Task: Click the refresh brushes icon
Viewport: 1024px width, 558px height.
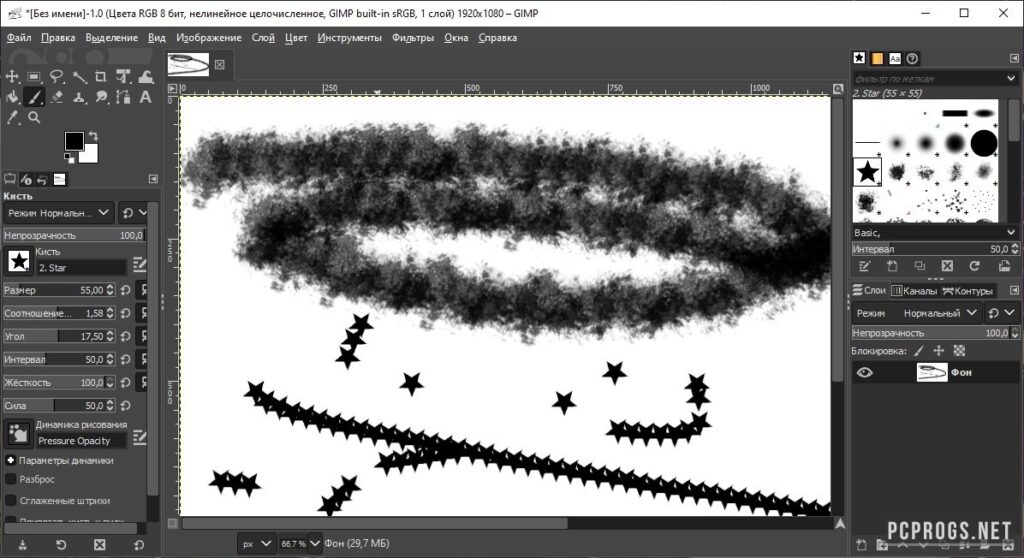Action: pos(974,266)
